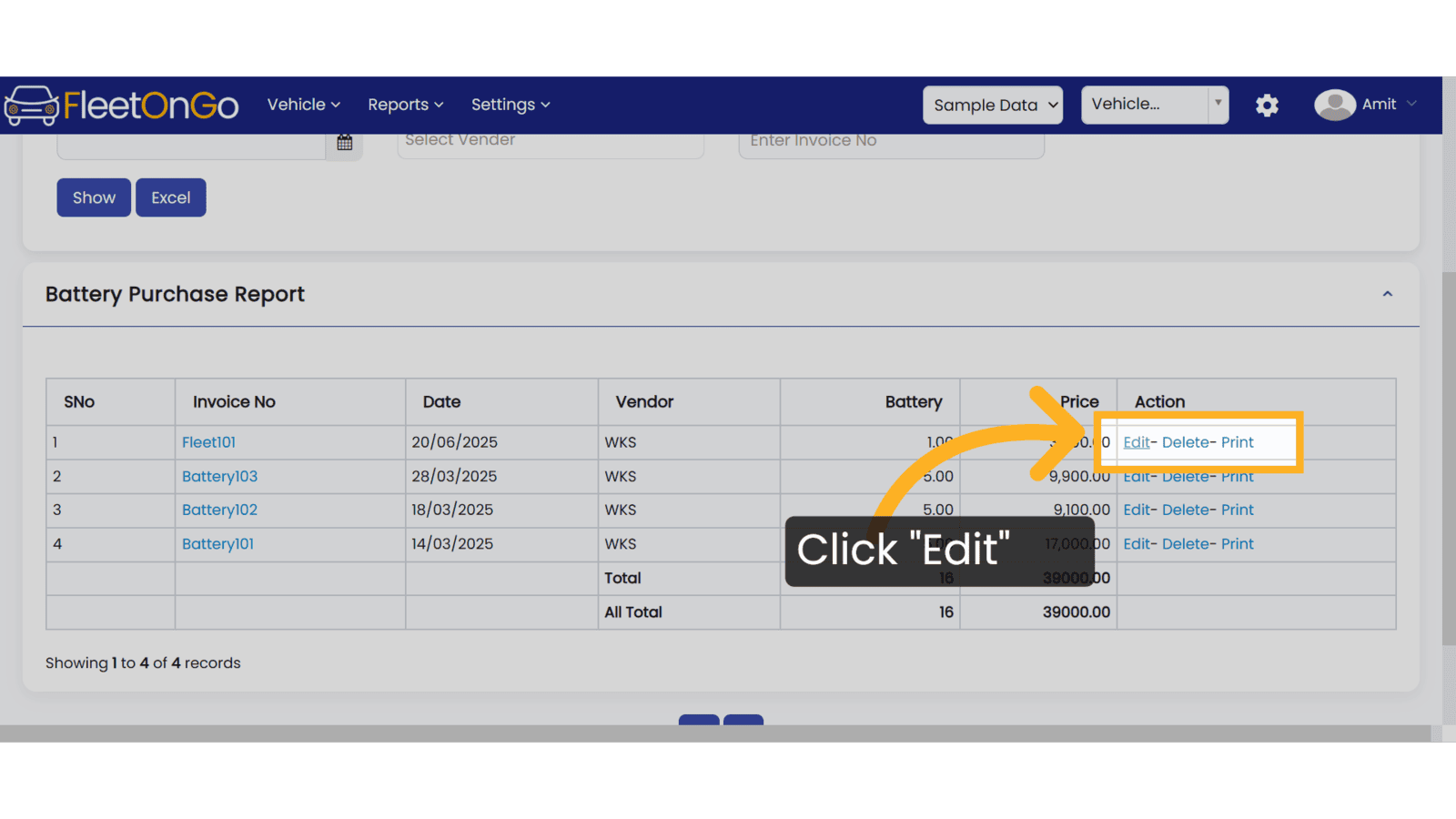Click the horizontal scrollbar at bottom

pyautogui.click(x=715, y=733)
